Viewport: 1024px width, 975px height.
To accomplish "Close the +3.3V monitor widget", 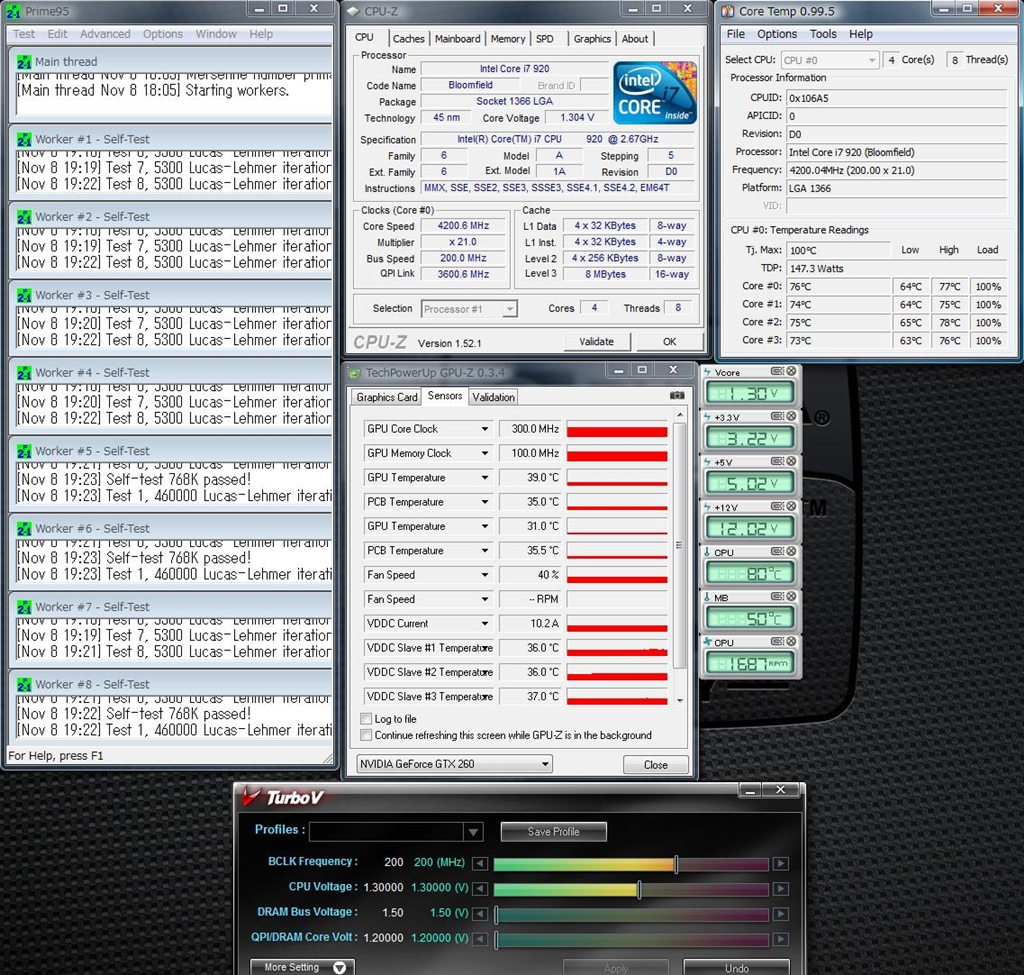I will pos(791,416).
